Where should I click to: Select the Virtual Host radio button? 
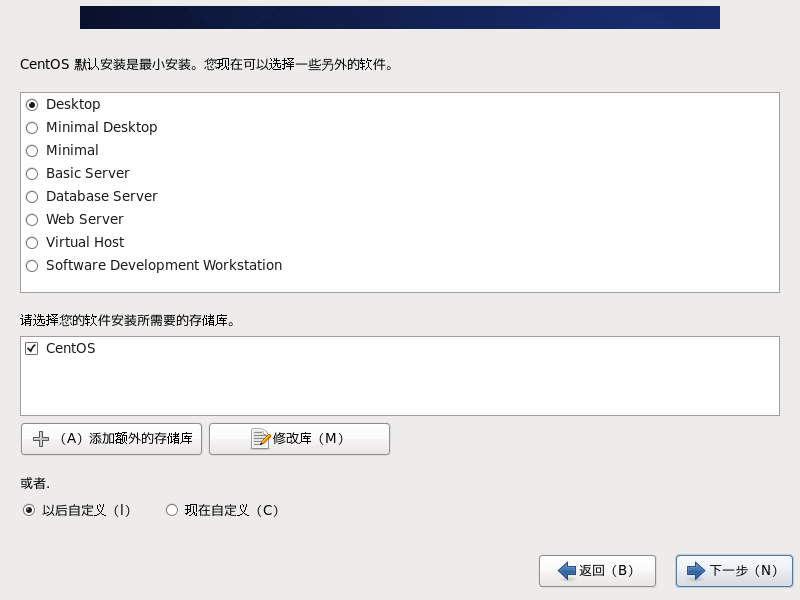32,243
